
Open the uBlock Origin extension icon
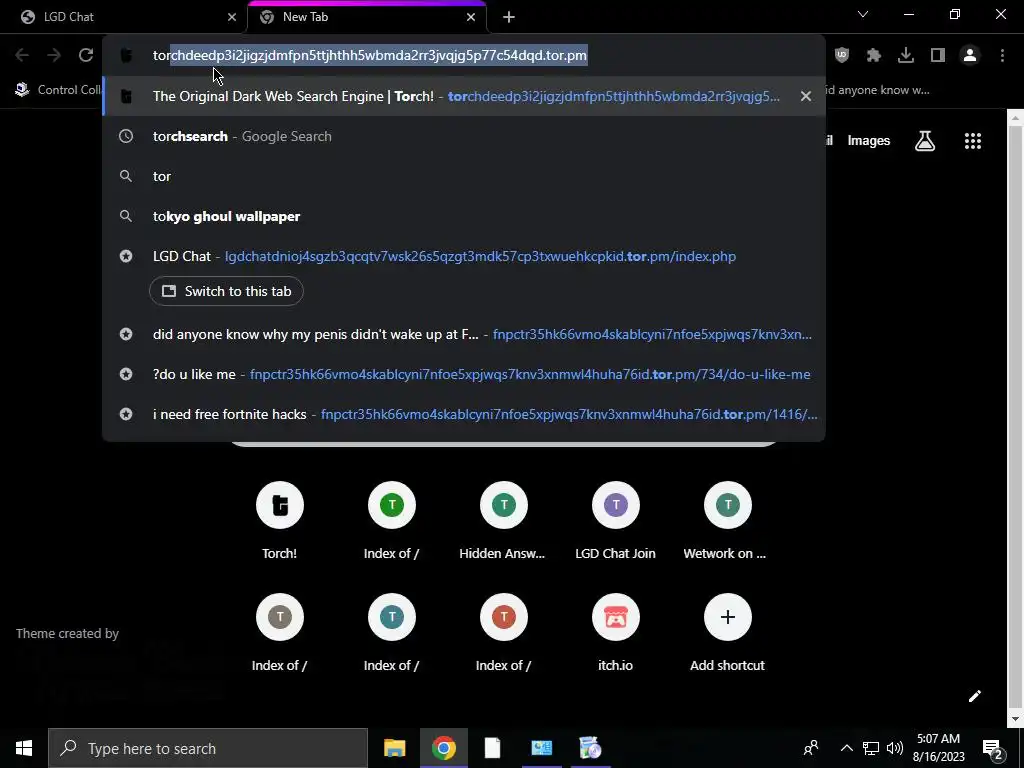(x=842, y=56)
